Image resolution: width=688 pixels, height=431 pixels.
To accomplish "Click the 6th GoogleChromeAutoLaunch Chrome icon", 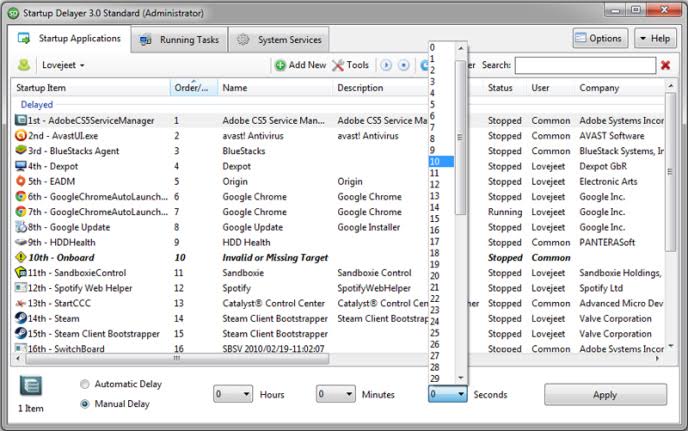I will [x=21, y=196].
